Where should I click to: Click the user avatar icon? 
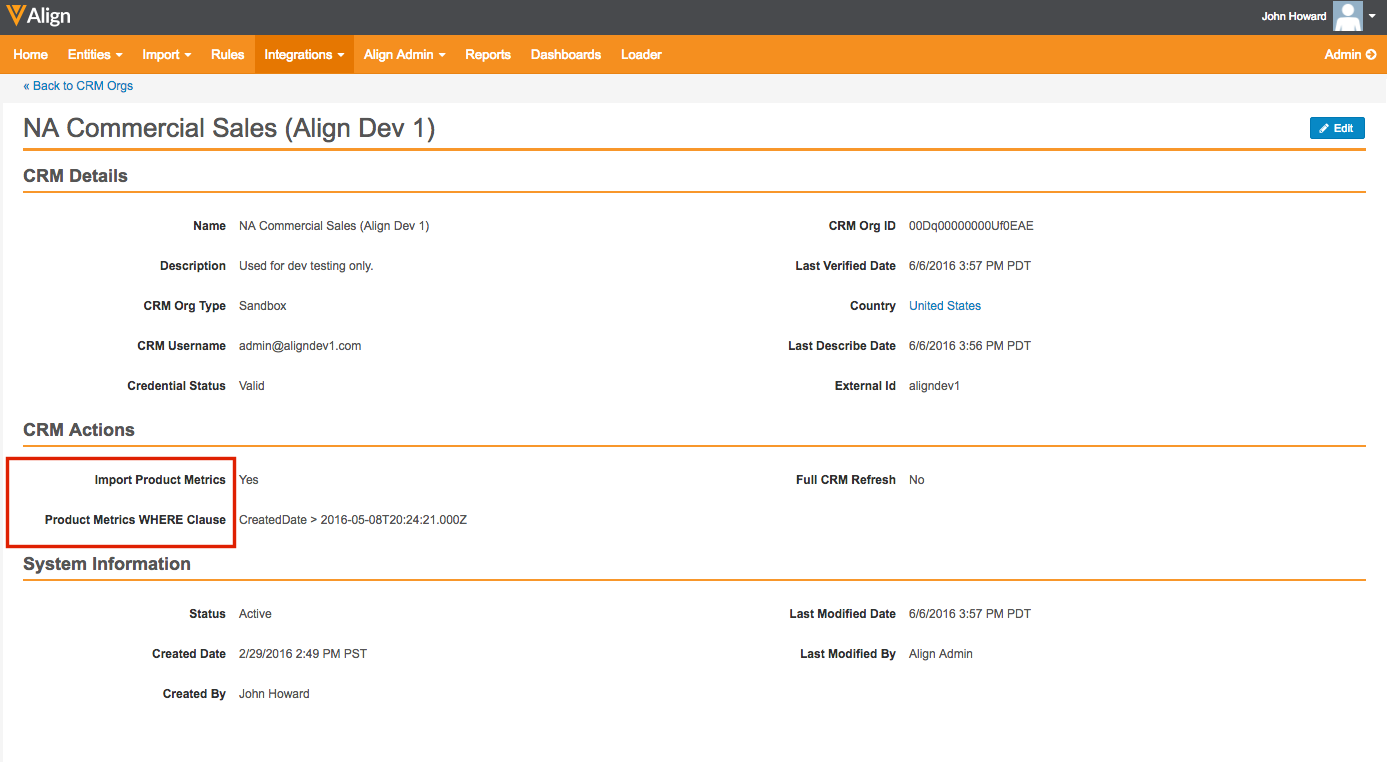[x=1347, y=16]
